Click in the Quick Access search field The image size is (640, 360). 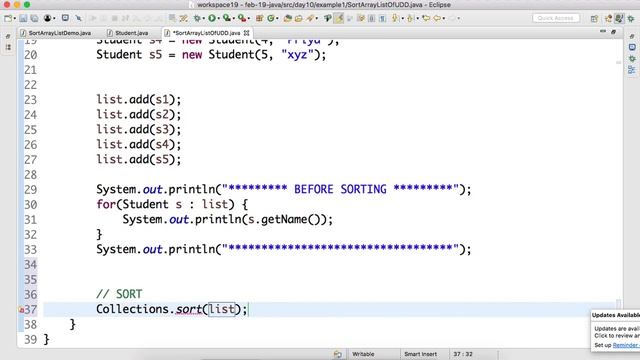tap(556, 18)
